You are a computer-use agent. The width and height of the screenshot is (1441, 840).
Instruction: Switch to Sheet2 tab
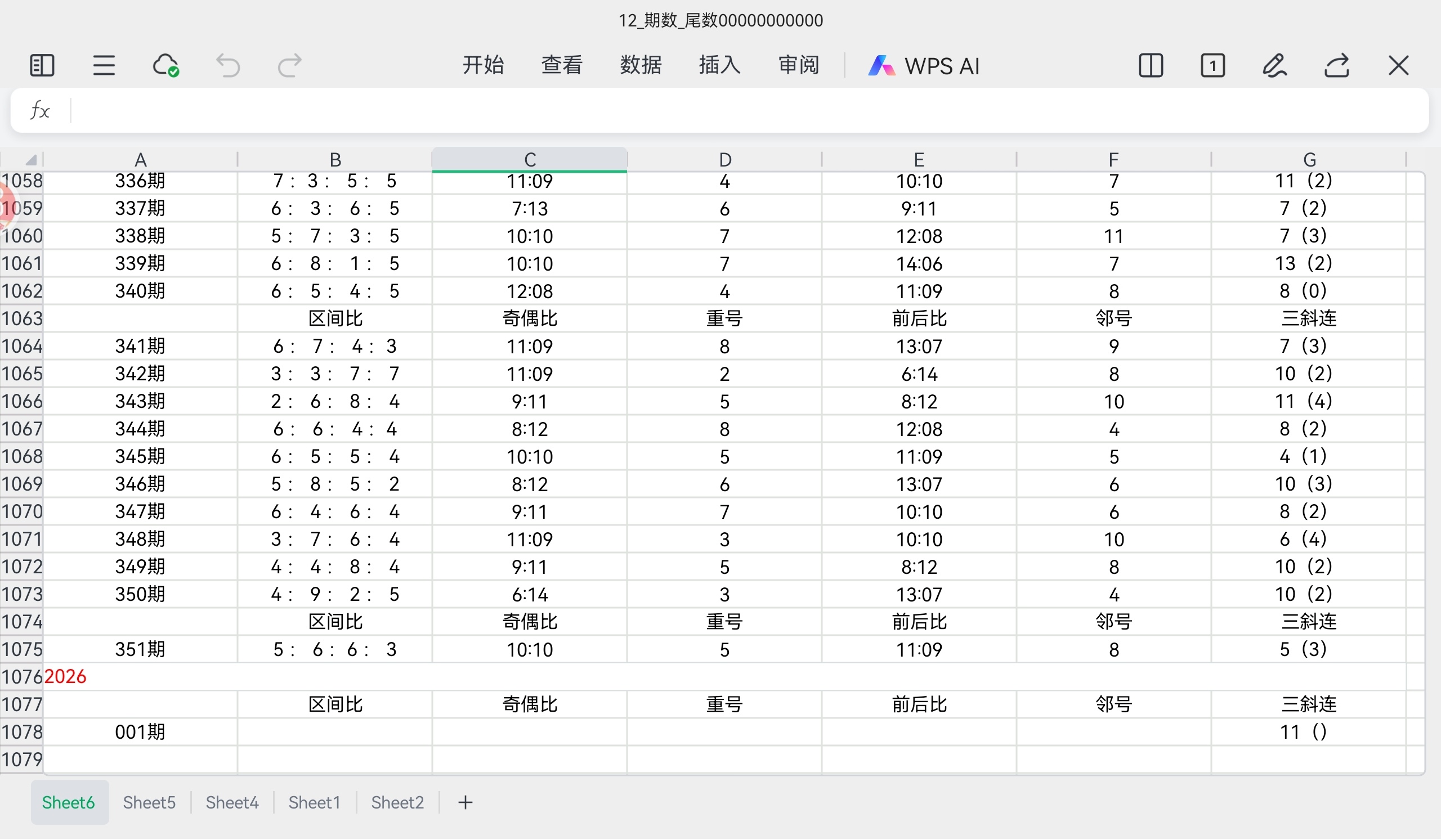pos(397,803)
